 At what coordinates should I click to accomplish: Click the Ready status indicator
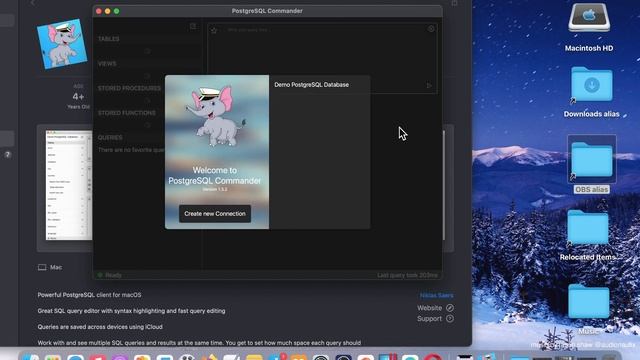pos(109,275)
